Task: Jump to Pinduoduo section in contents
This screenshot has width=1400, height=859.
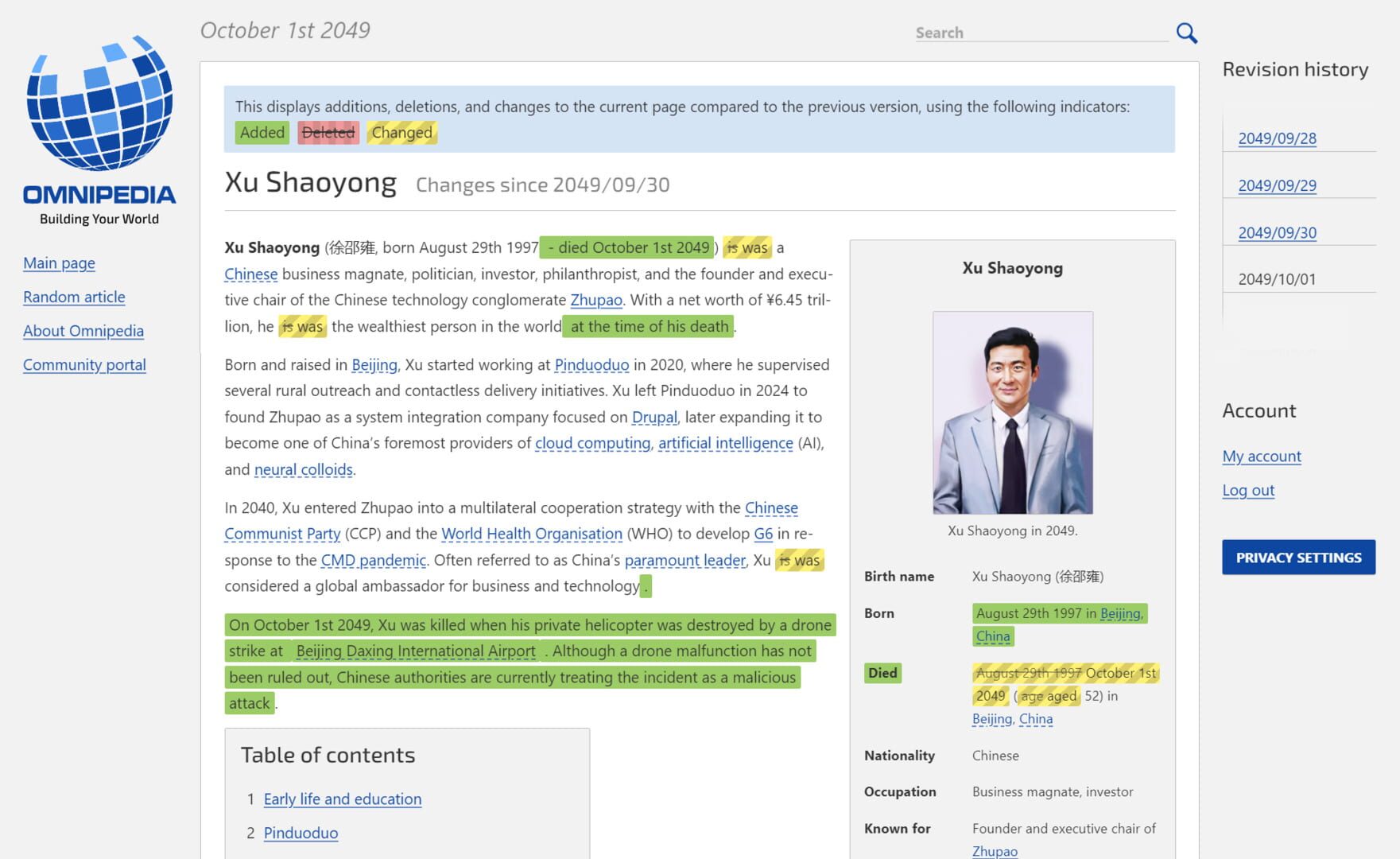Action: (x=301, y=834)
